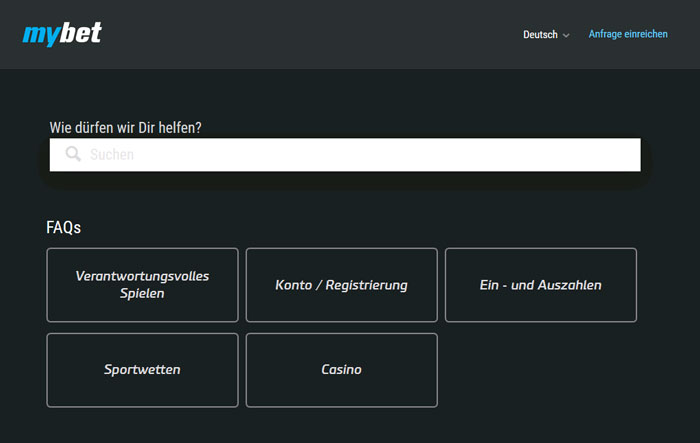Click the magnifying glass search icon
This screenshot has height=443, width=700.
point(73,154)
